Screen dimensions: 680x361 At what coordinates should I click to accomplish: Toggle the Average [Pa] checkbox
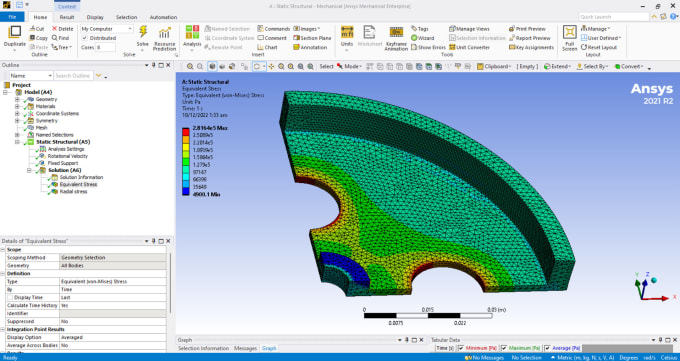[x=548, y=348]
